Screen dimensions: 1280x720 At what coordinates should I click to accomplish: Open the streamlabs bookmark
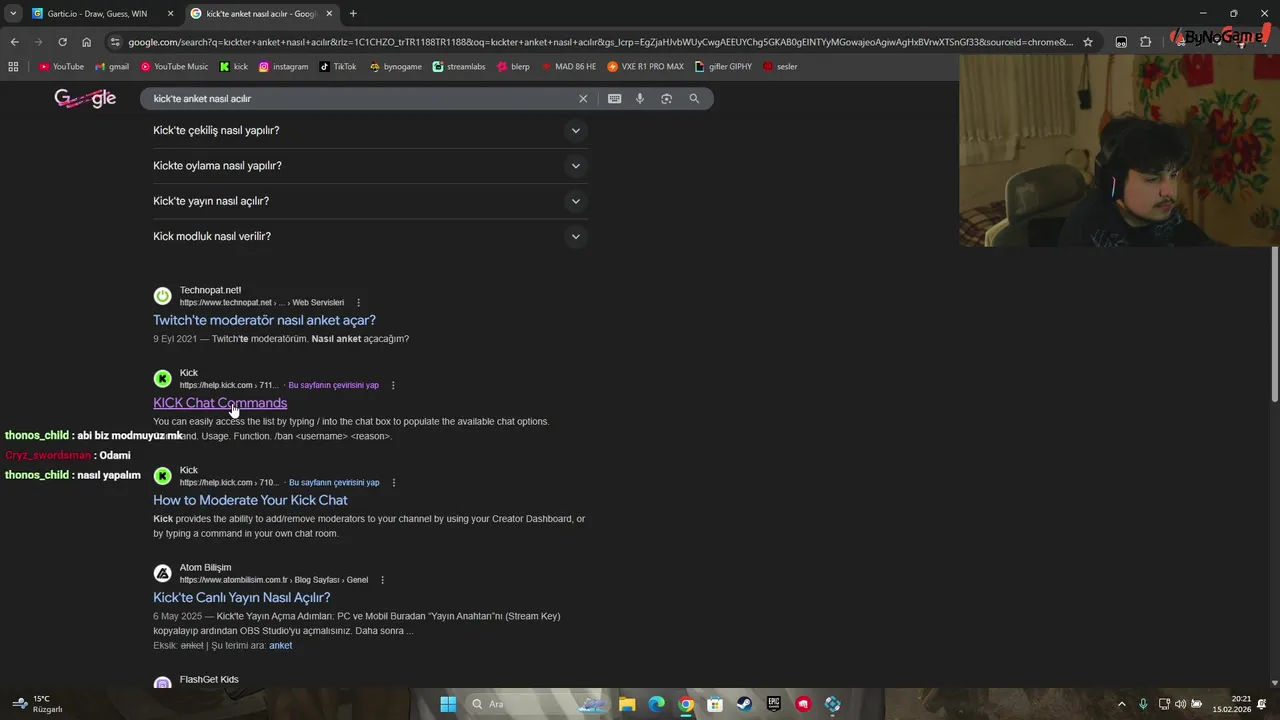coord(459,67)
